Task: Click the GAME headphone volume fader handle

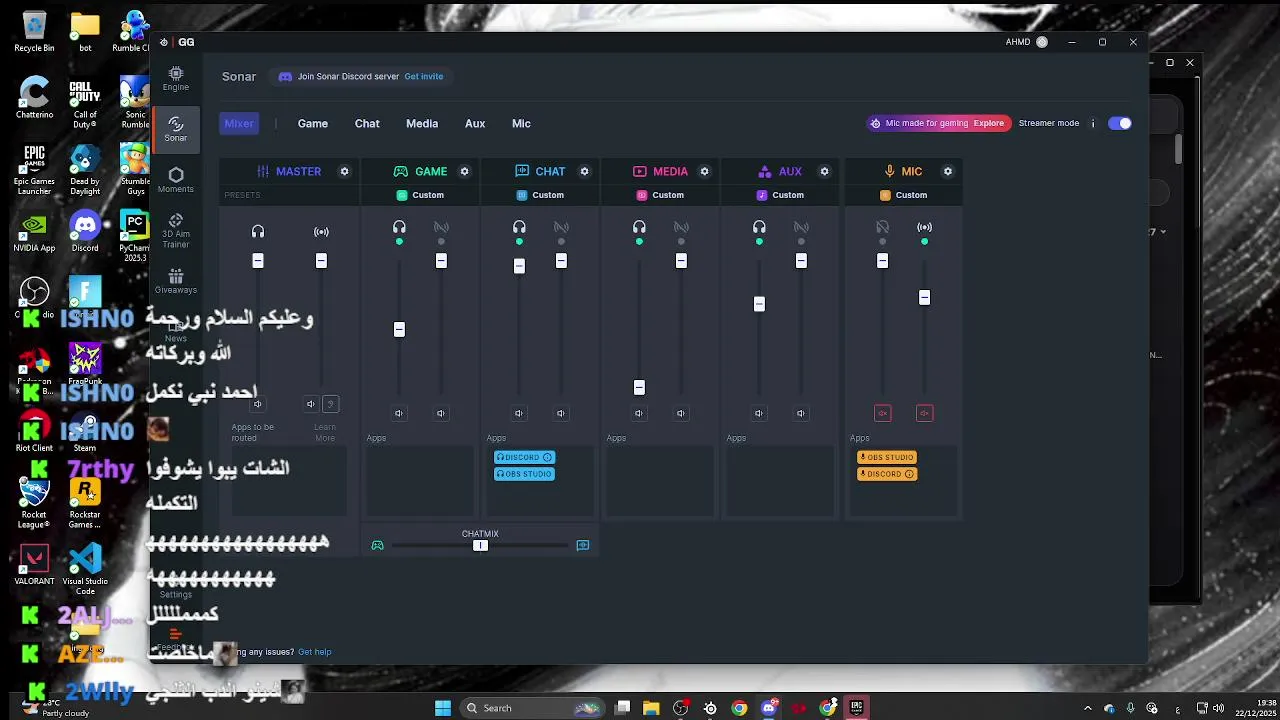Action: 399,329
